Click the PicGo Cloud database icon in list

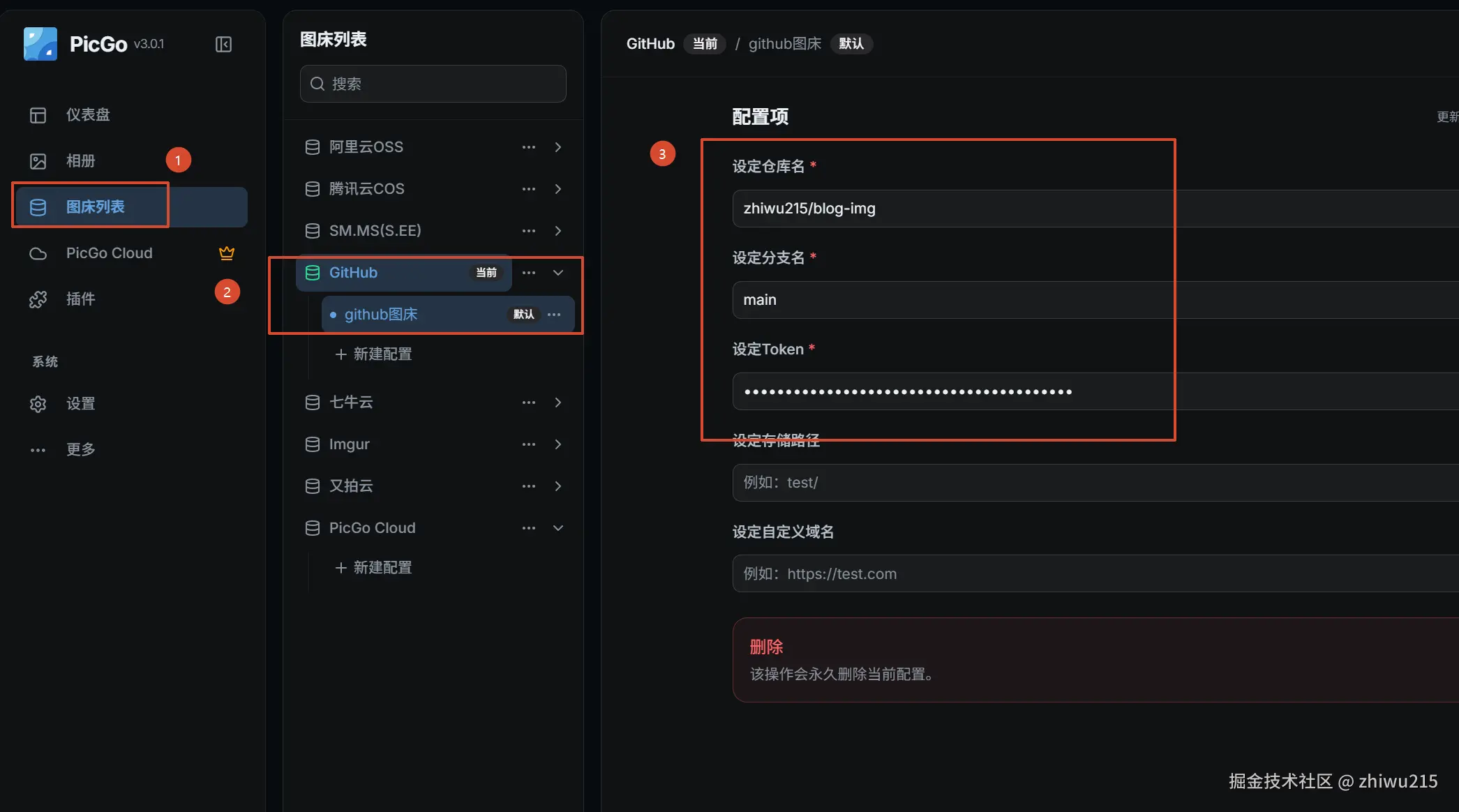[313, 528]
